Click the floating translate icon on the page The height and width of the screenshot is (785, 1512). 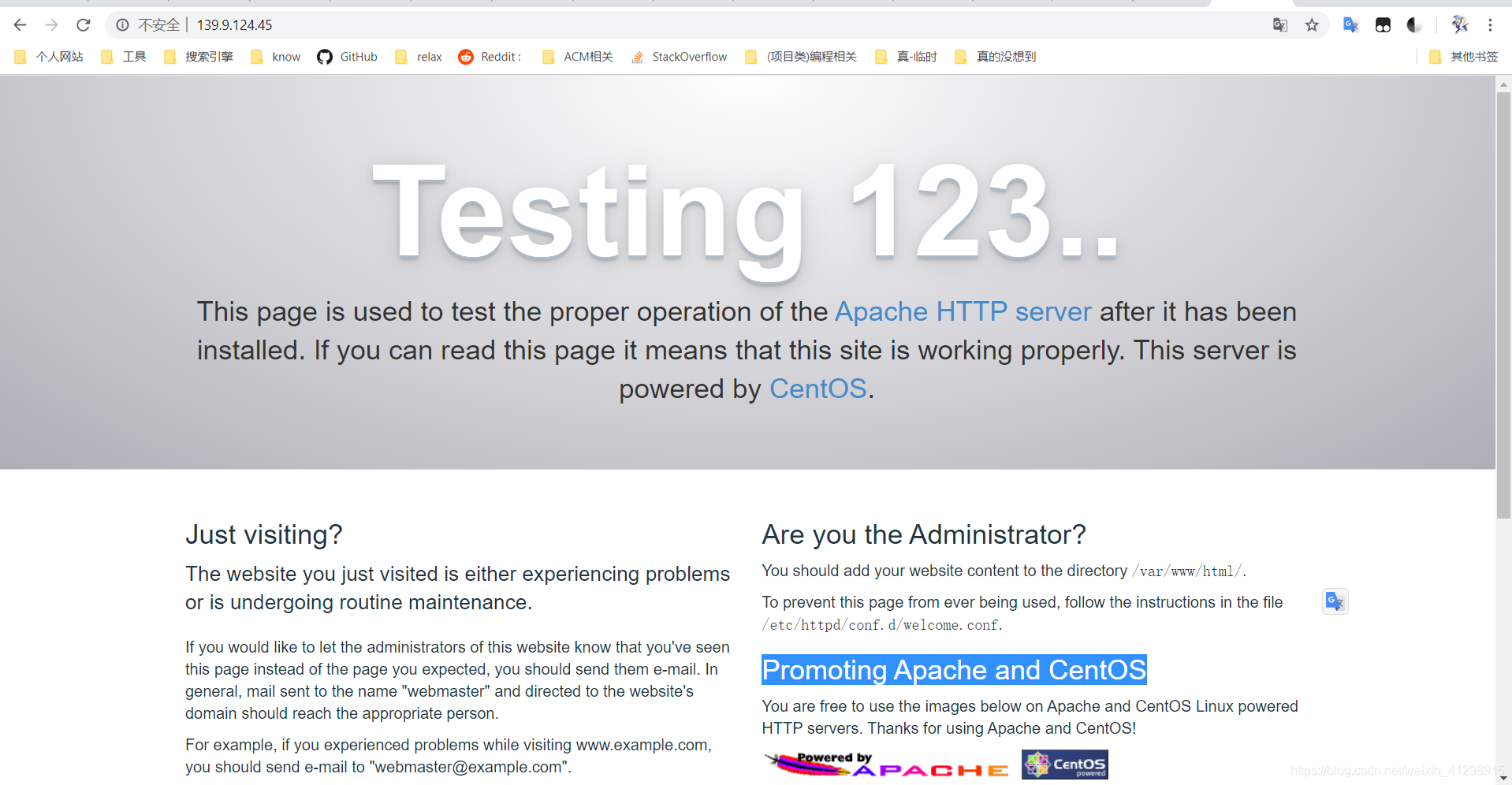[x=1334, y=601]
